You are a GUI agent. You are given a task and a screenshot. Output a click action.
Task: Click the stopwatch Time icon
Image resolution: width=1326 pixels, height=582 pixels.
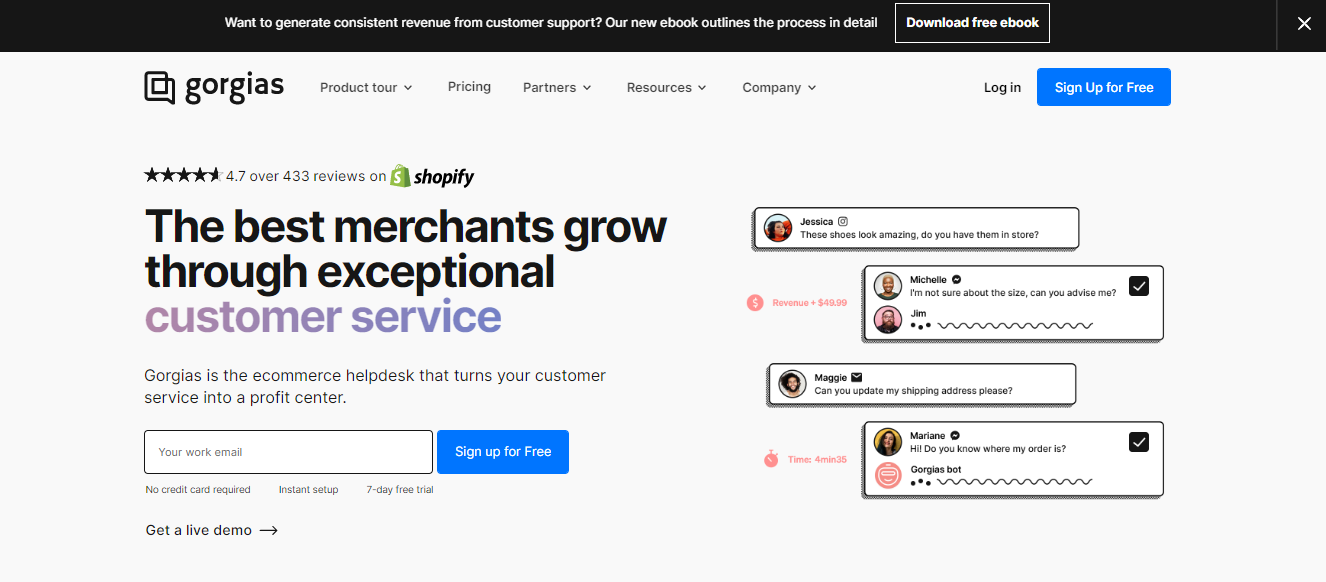tap(771, 459)
